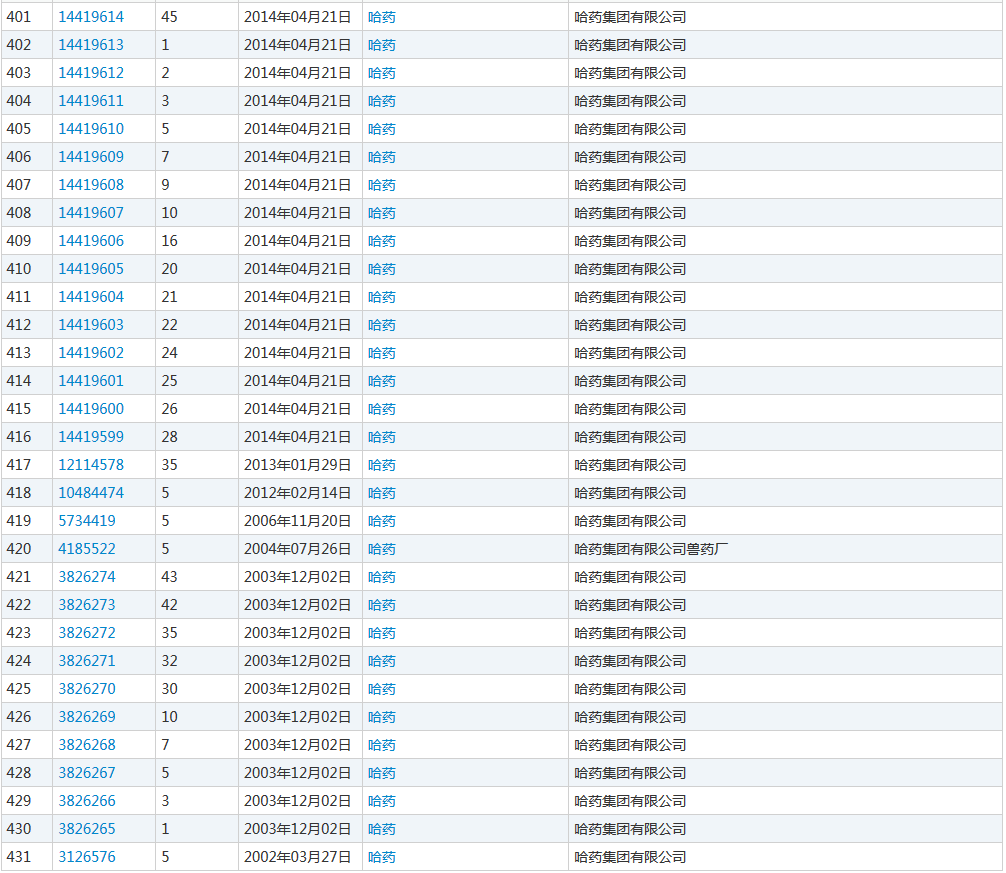Open application number 3826268

click(x=87, y=745)
